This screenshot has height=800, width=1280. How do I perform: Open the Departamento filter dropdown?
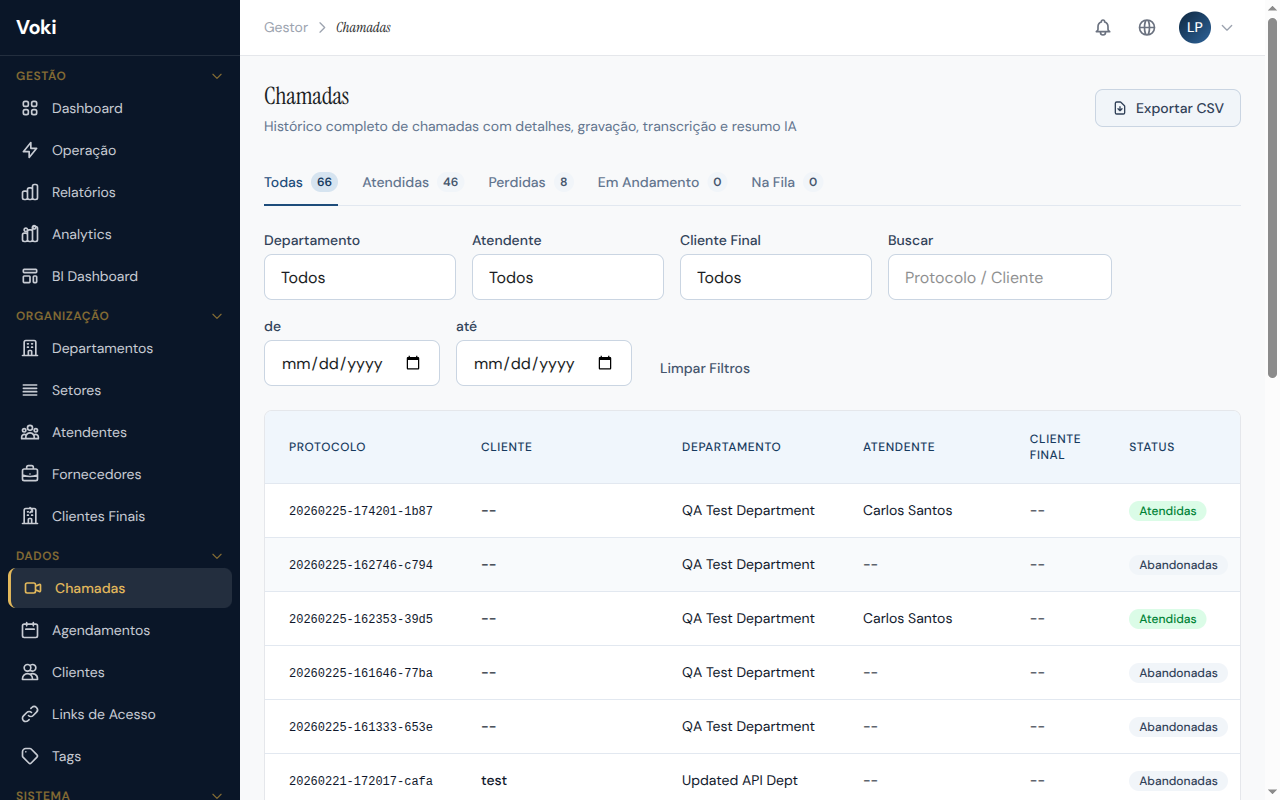pyautogui.click(x=360, y=277)
